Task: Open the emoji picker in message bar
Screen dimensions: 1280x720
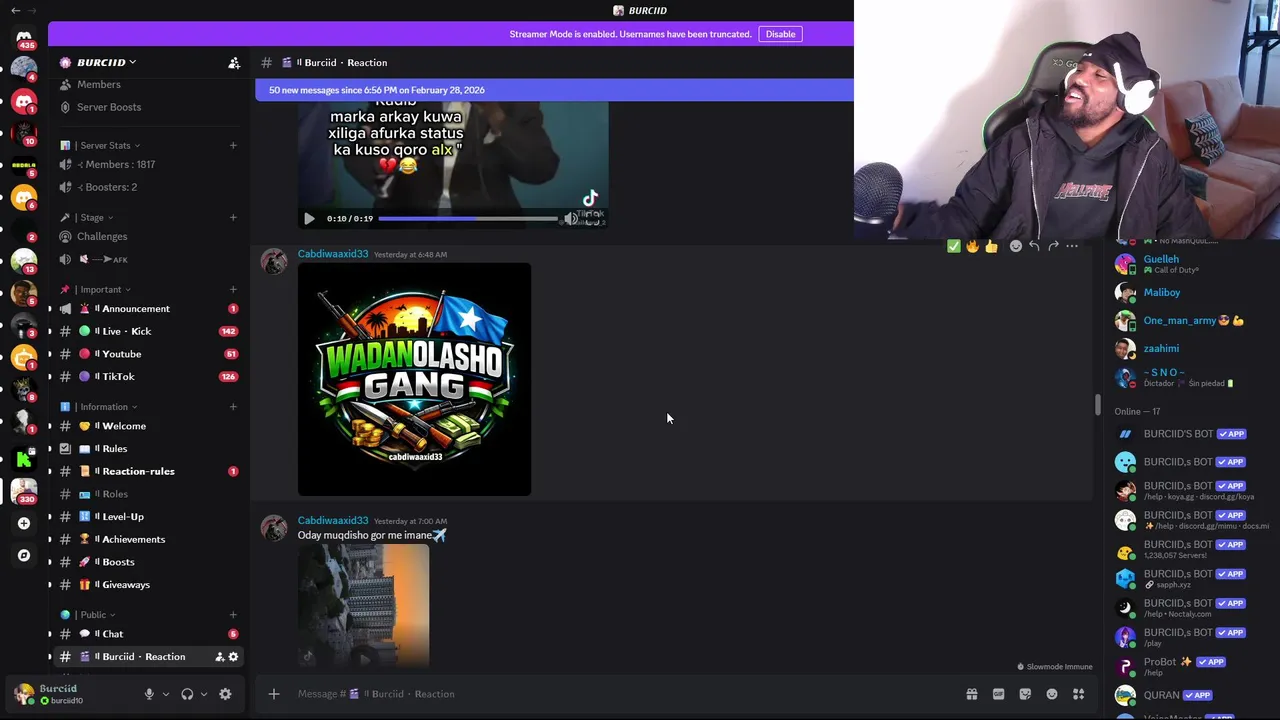Action: [x=1052, y=694]
